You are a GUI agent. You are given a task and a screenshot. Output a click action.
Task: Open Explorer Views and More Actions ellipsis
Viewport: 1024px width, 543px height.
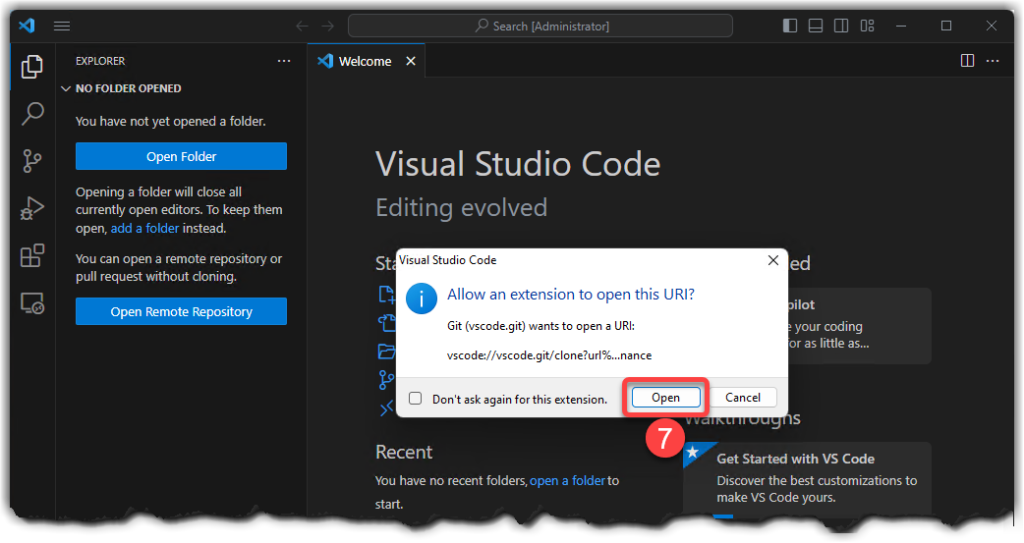283,61
